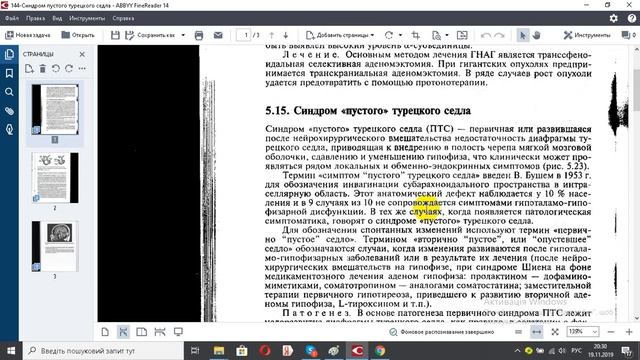Rotate pages using the rotate icon
This screenshot has width=640, height=360.
[x=389, y=36]
